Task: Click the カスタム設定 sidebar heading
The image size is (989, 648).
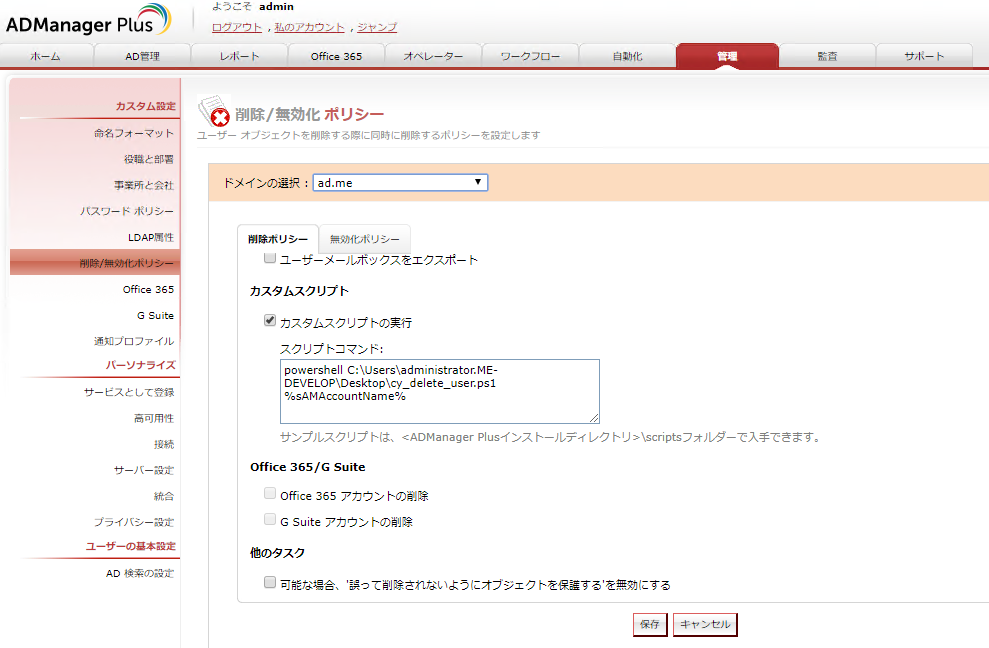Action: 146,106
